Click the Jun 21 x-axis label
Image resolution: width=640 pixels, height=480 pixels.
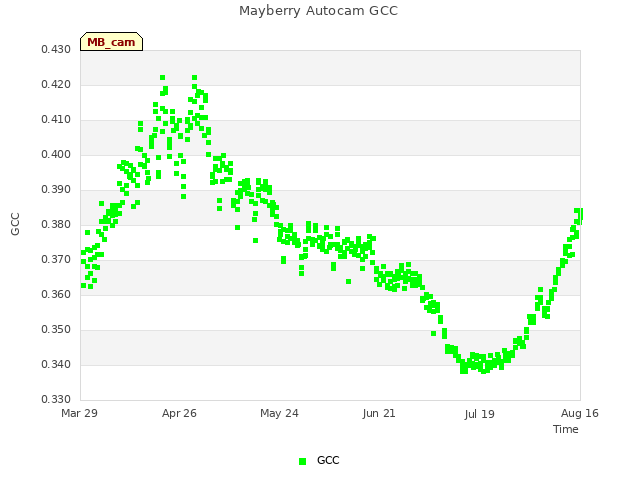tap(379, 413)
